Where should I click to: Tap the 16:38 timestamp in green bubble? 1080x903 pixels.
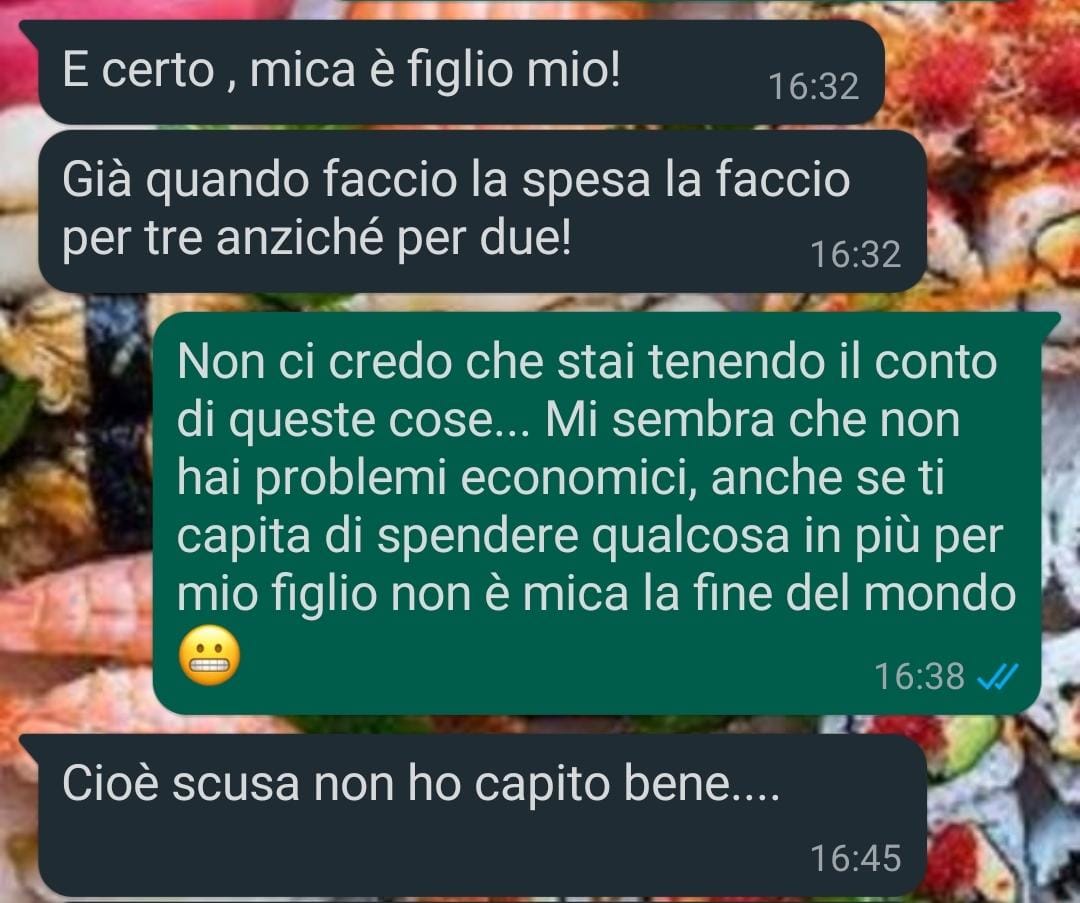pos(920,676)
